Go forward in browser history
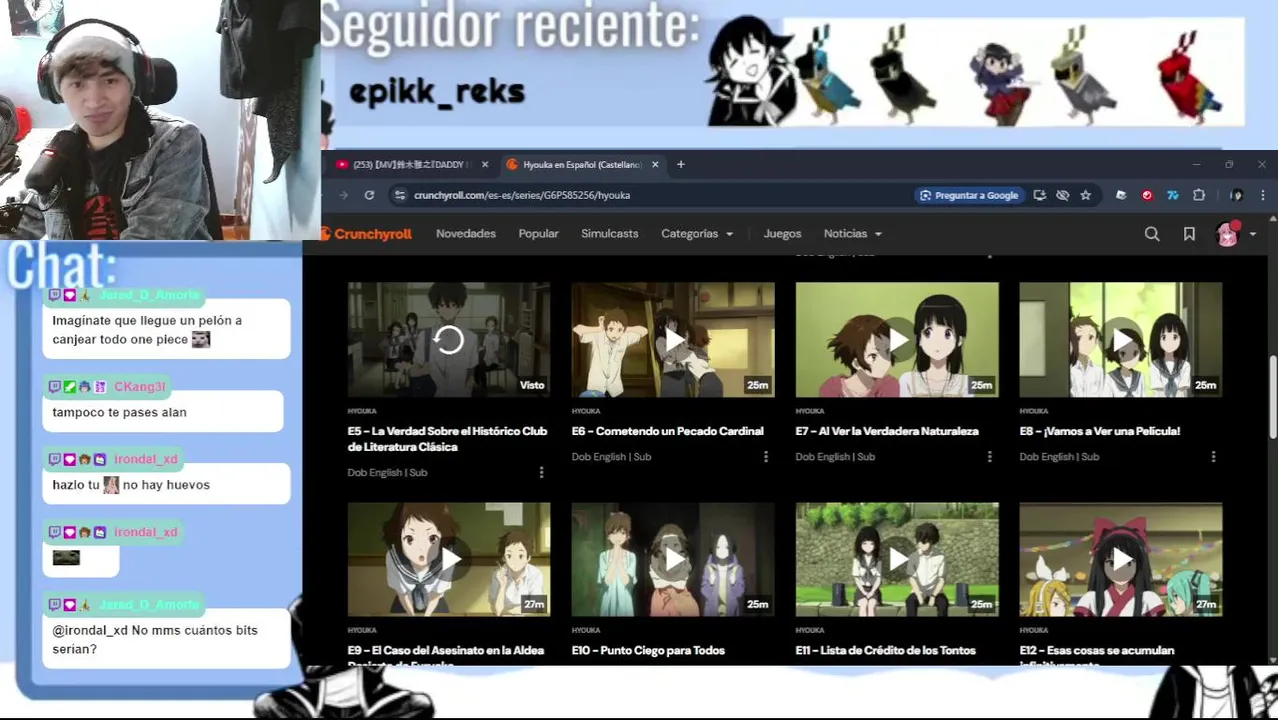Viewport: 1278px width, 720px height. click(x=343, y=195)
